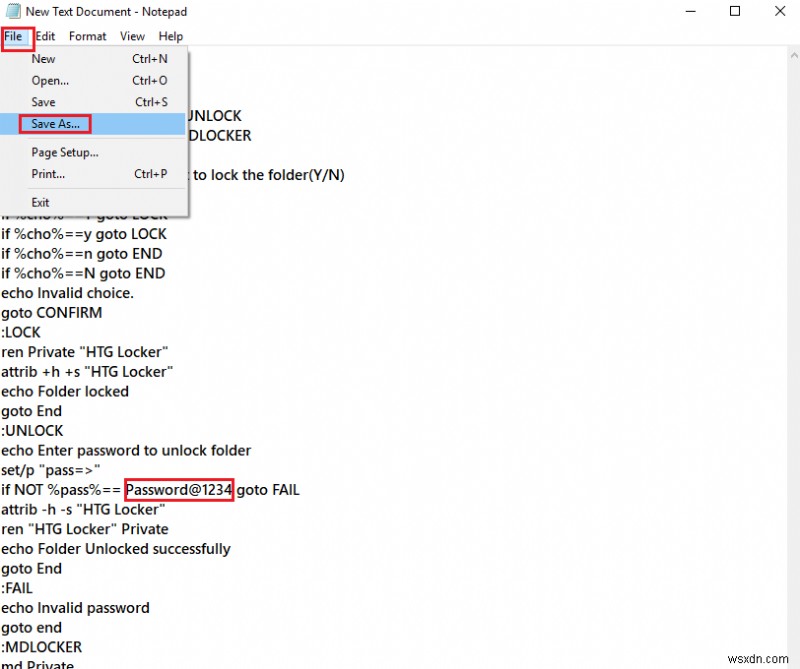Open the View menu

click(x=132, y=36)
